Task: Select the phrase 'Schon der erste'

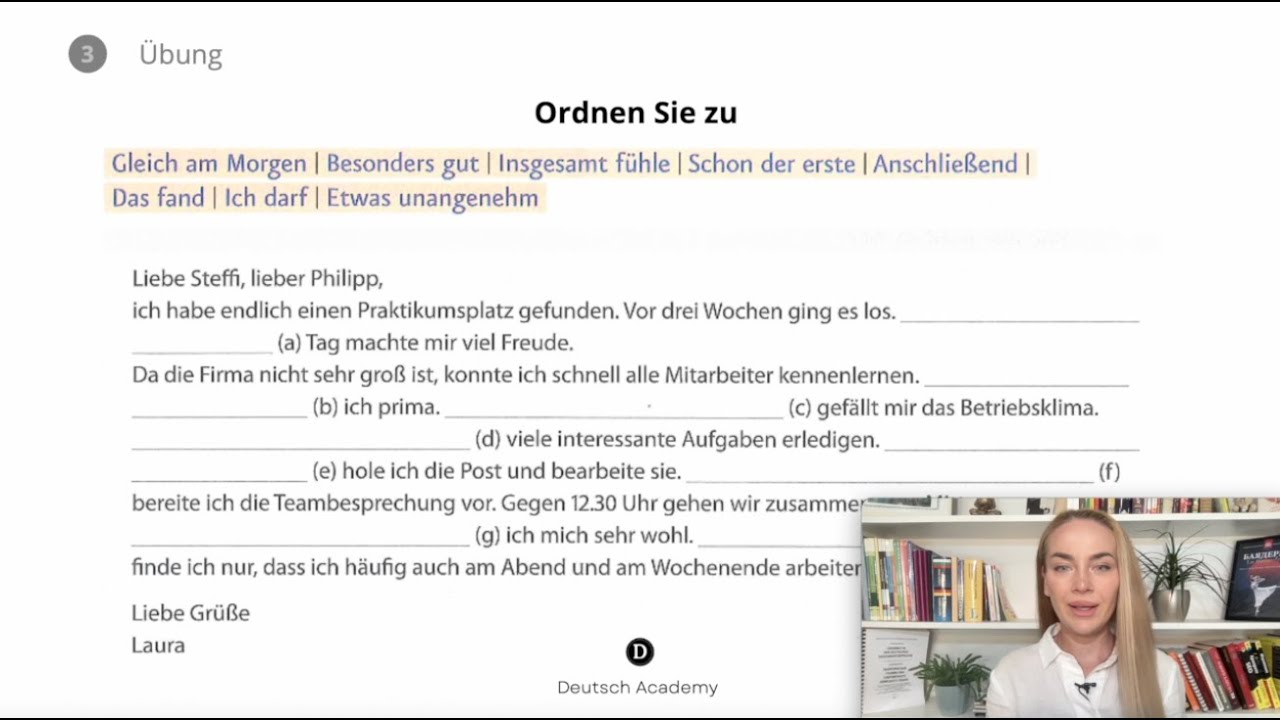Action: 772,164
